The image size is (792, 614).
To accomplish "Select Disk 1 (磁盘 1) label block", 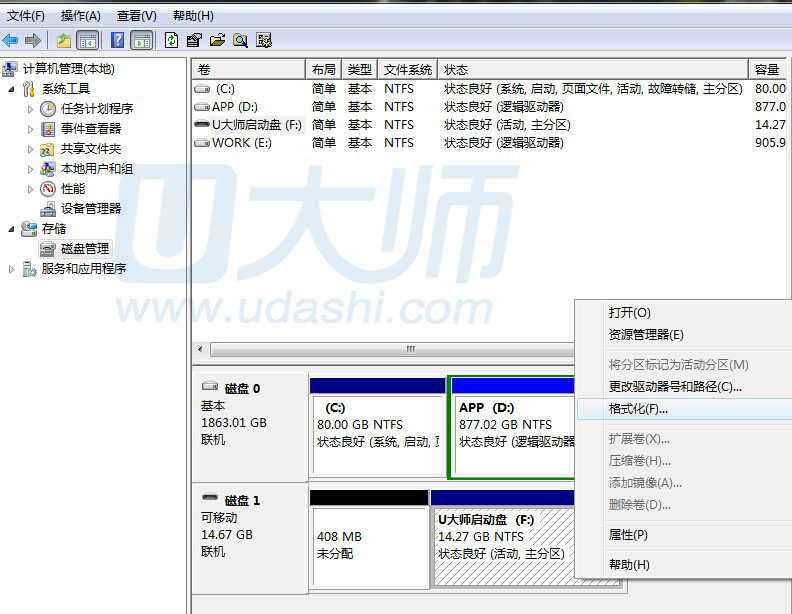I will (x=250, y=539).
